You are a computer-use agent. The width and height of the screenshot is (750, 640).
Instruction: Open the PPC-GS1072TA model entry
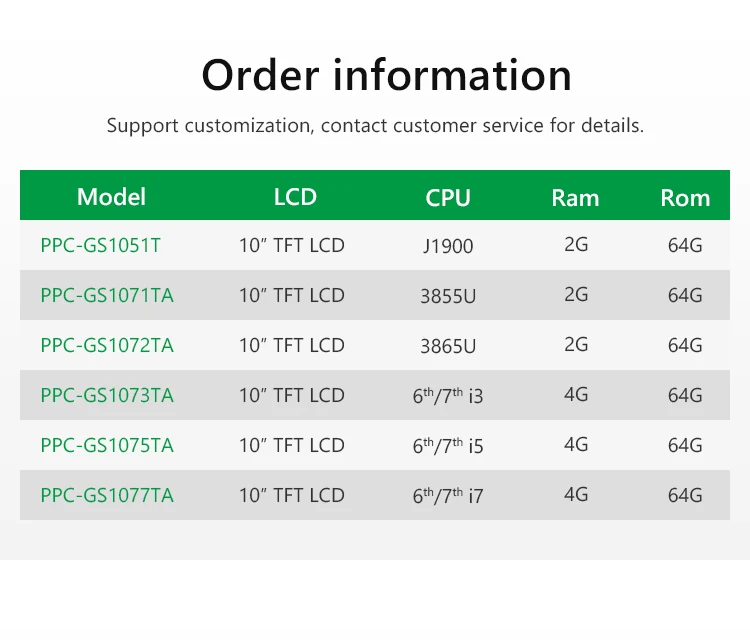click(107, 345)
